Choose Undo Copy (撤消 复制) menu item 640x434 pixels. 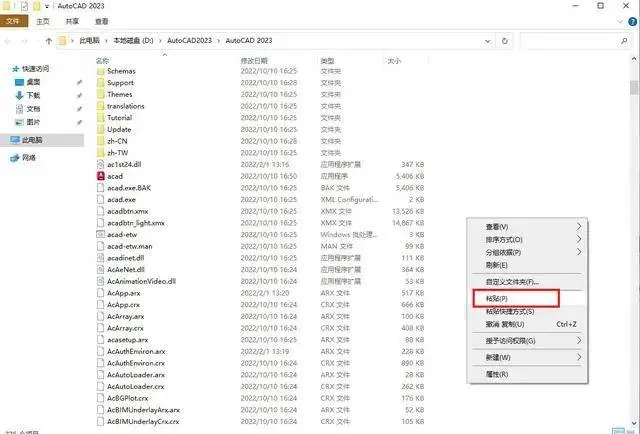(x=505, y=324)
